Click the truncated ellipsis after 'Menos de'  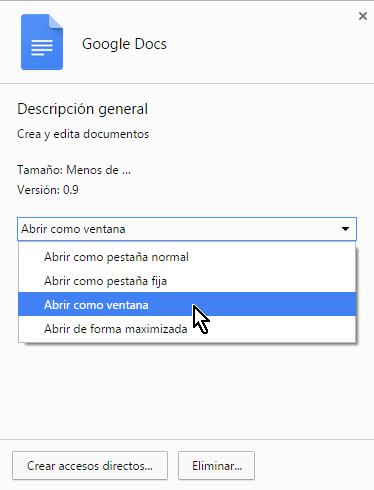[x=126, y=172]
